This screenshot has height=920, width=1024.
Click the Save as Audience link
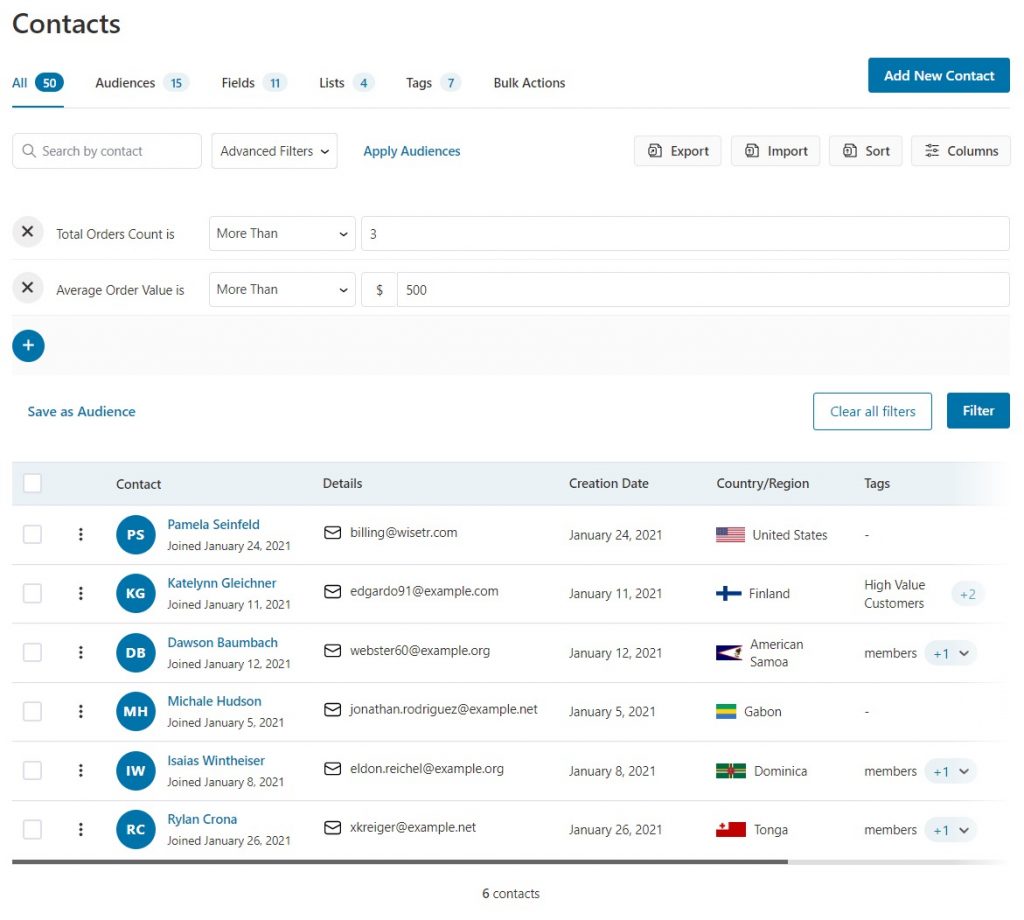(82, 411)
